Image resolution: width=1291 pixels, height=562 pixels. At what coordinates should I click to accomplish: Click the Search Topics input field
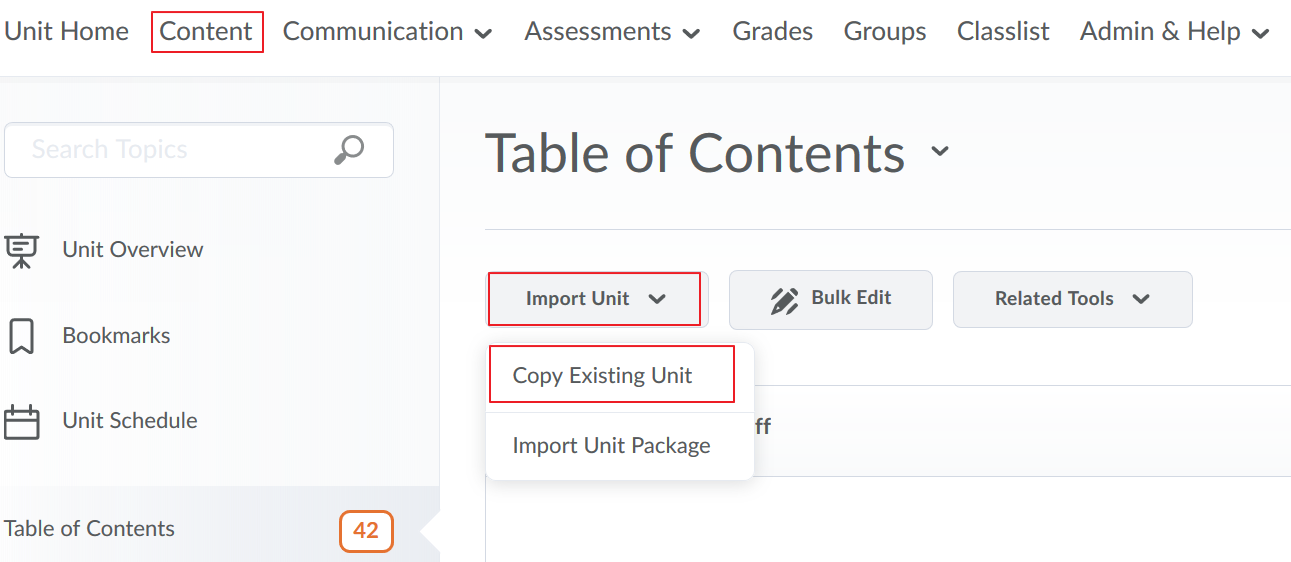[199, 150]
